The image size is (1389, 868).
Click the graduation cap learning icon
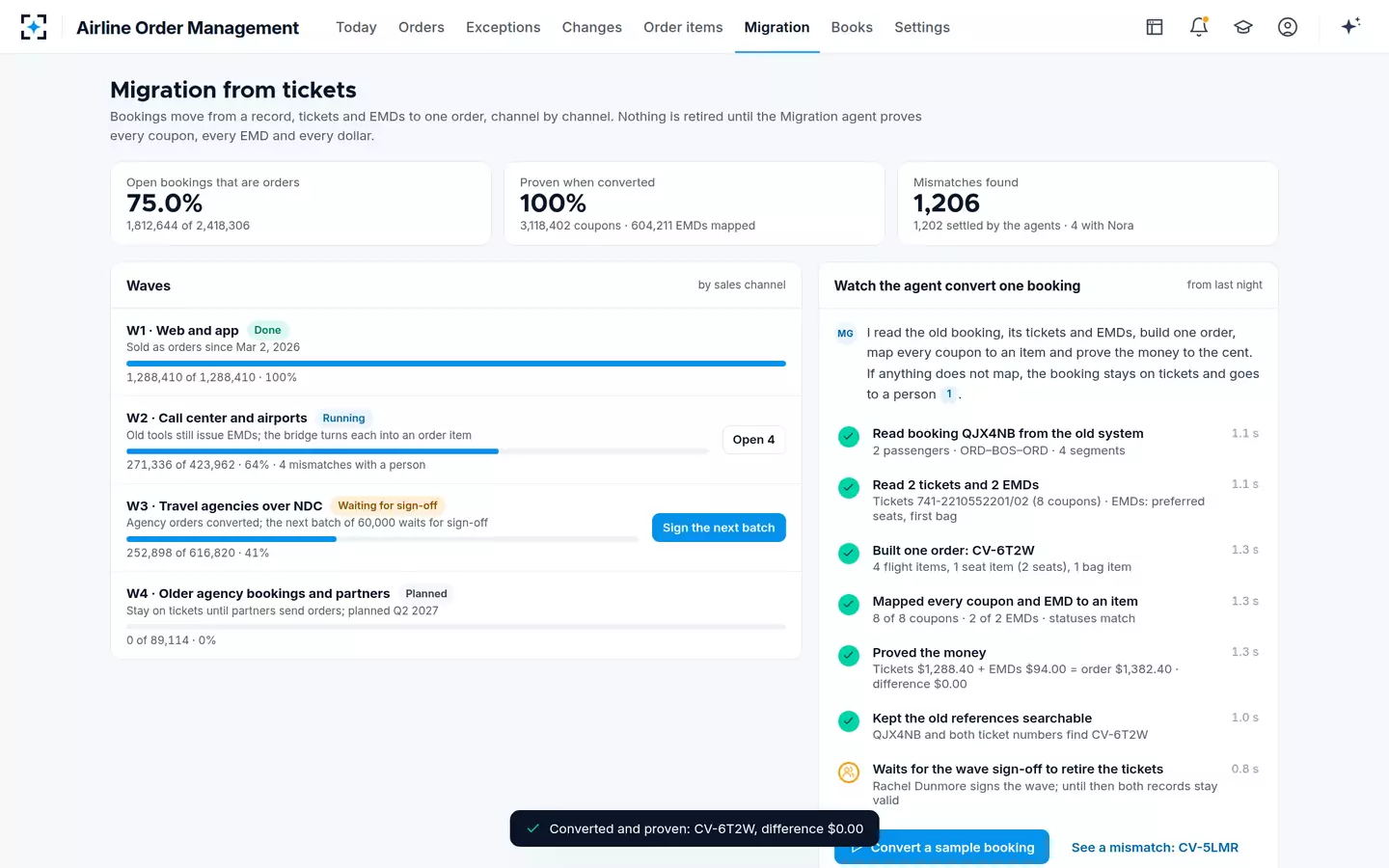1243,27
